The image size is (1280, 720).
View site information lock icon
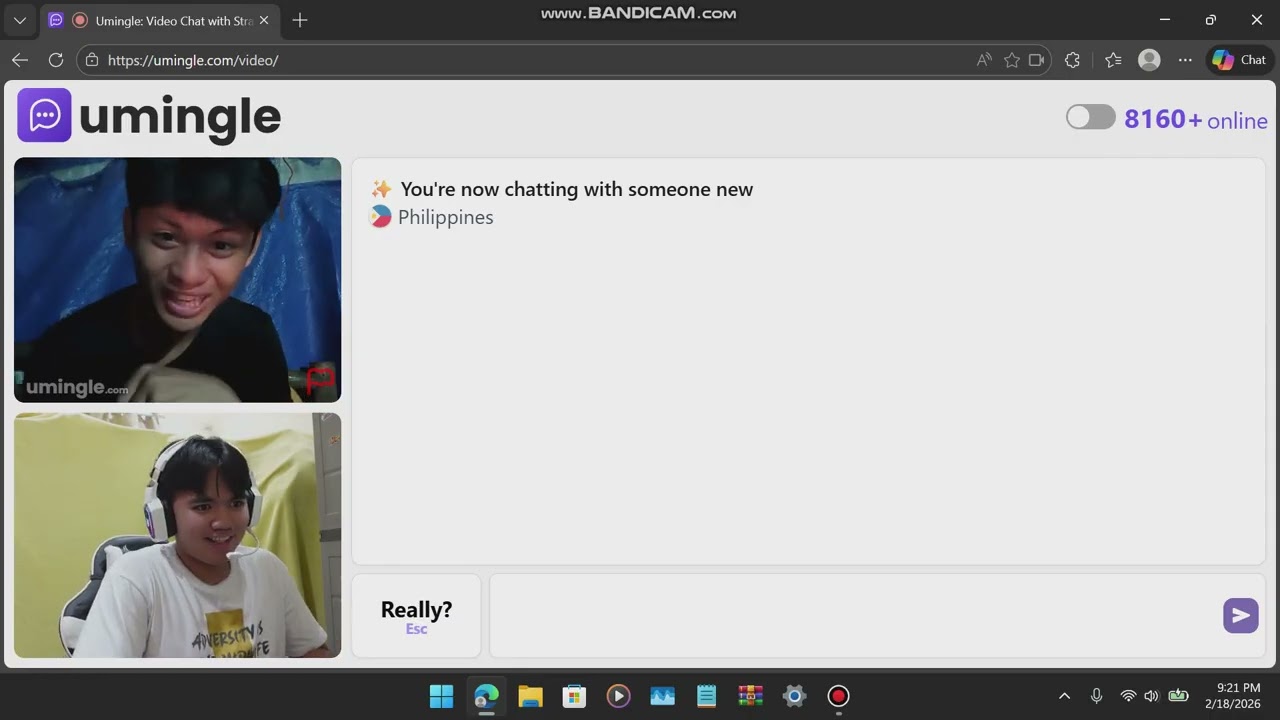click(92, 60)
